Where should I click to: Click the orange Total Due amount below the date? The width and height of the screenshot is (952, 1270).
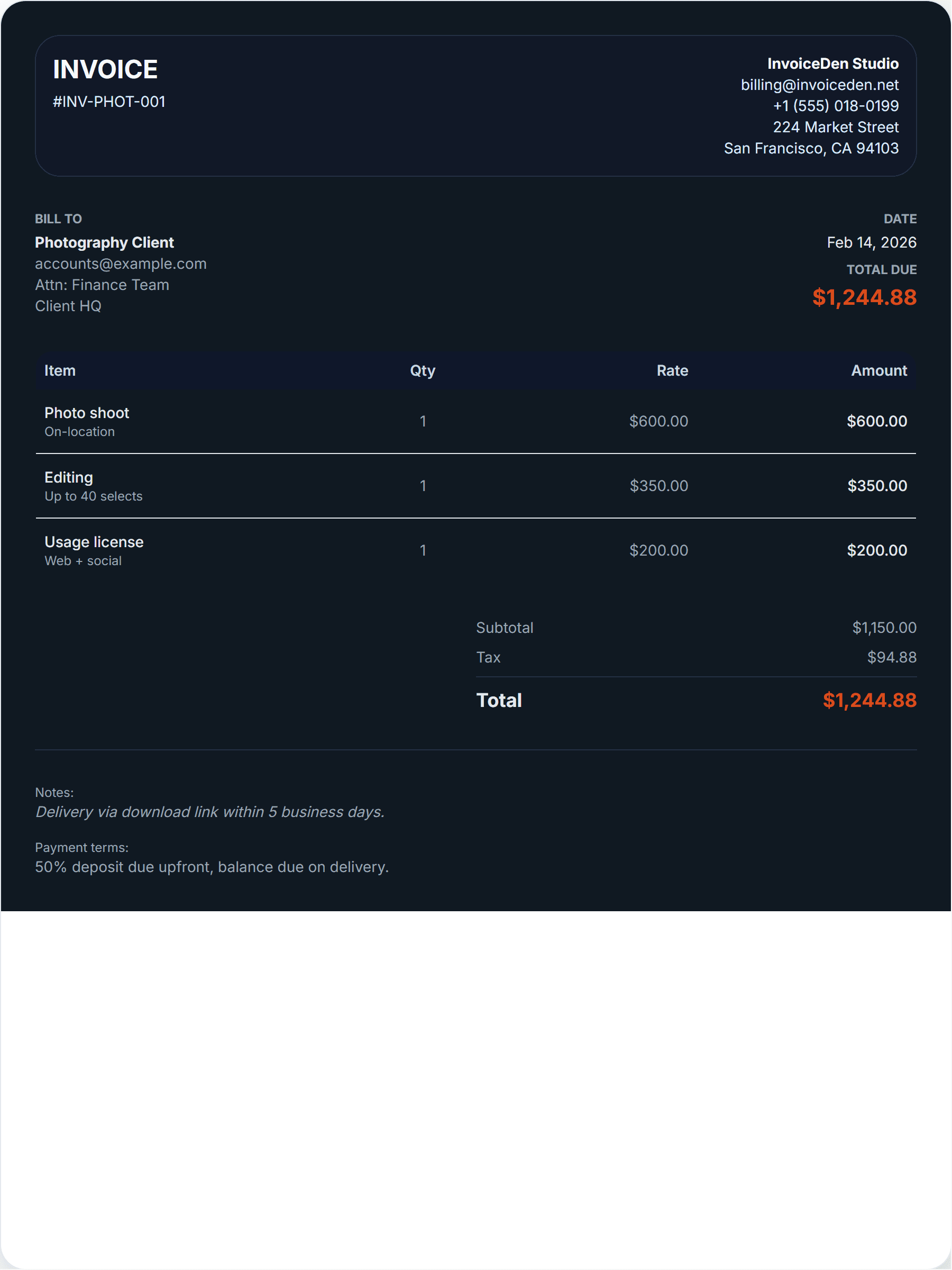pos(864,297)
